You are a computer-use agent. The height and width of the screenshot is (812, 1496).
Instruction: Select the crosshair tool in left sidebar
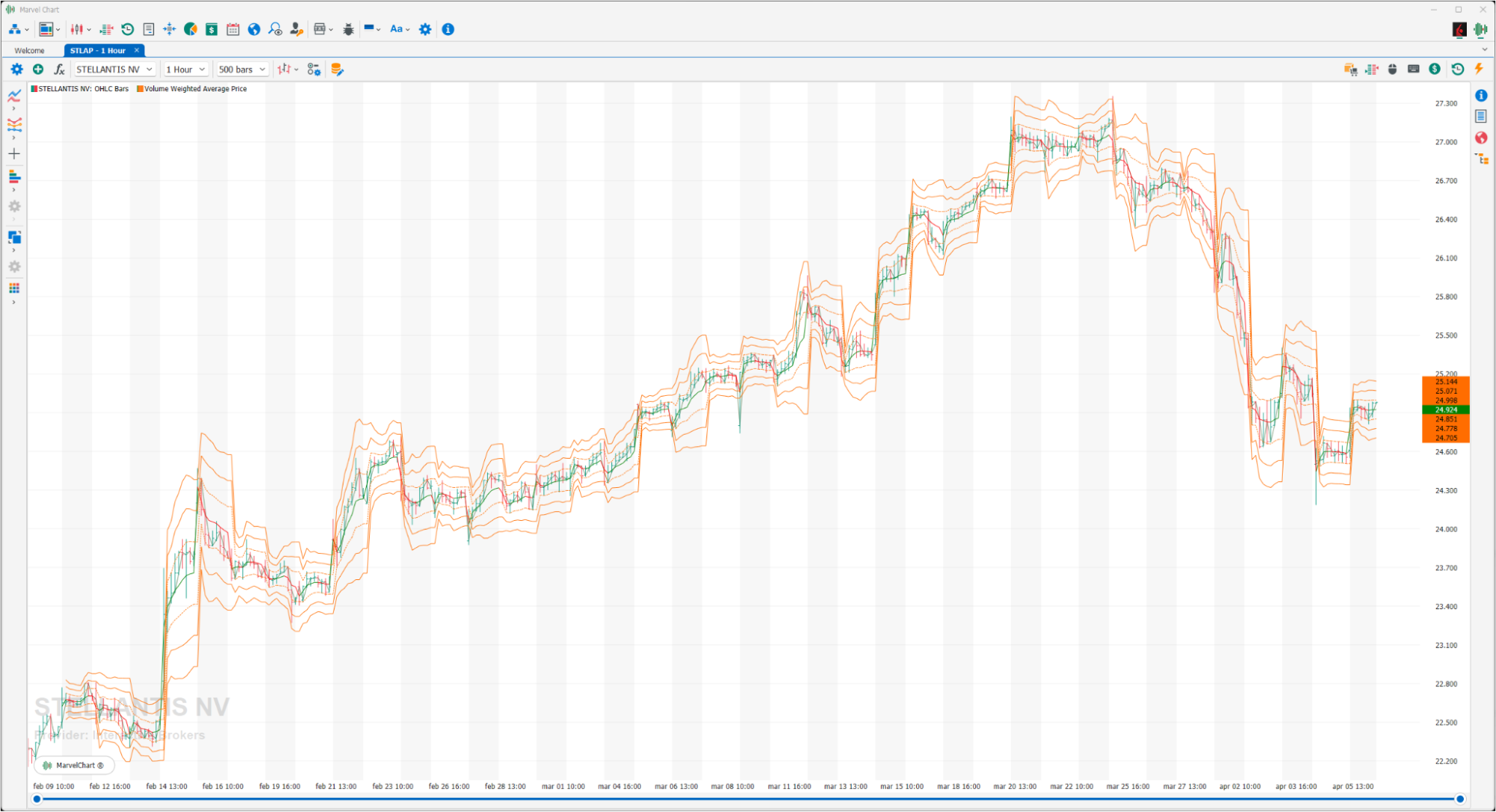[x=14, y=154]
